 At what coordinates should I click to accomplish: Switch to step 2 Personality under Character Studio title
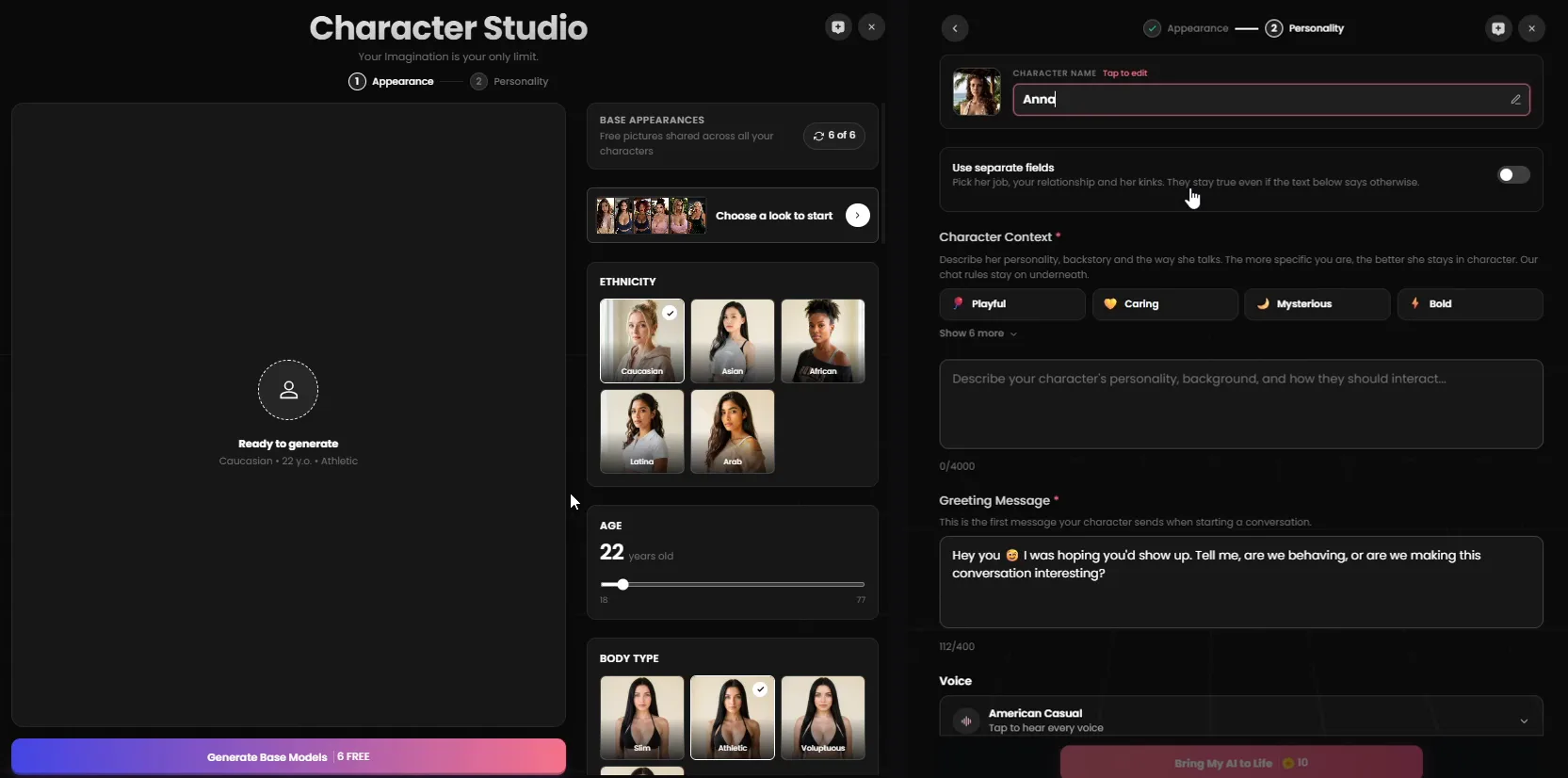click(509, 81)
